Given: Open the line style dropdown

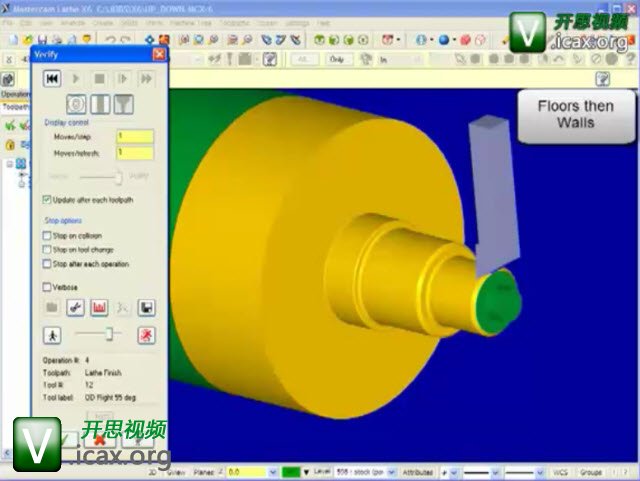Looking at the screenshot, I should [496, 472].
